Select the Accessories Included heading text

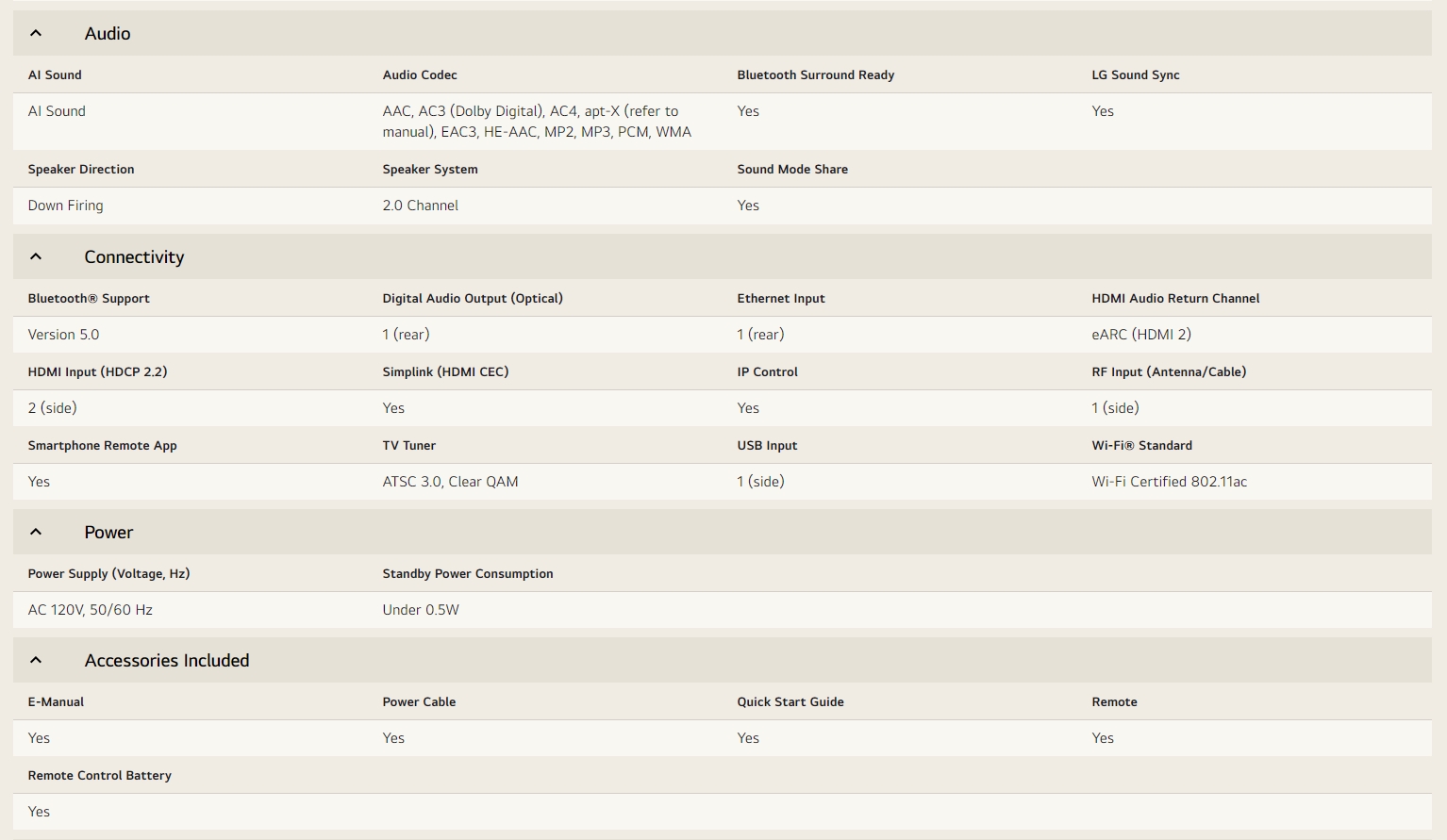pos(167,661)
